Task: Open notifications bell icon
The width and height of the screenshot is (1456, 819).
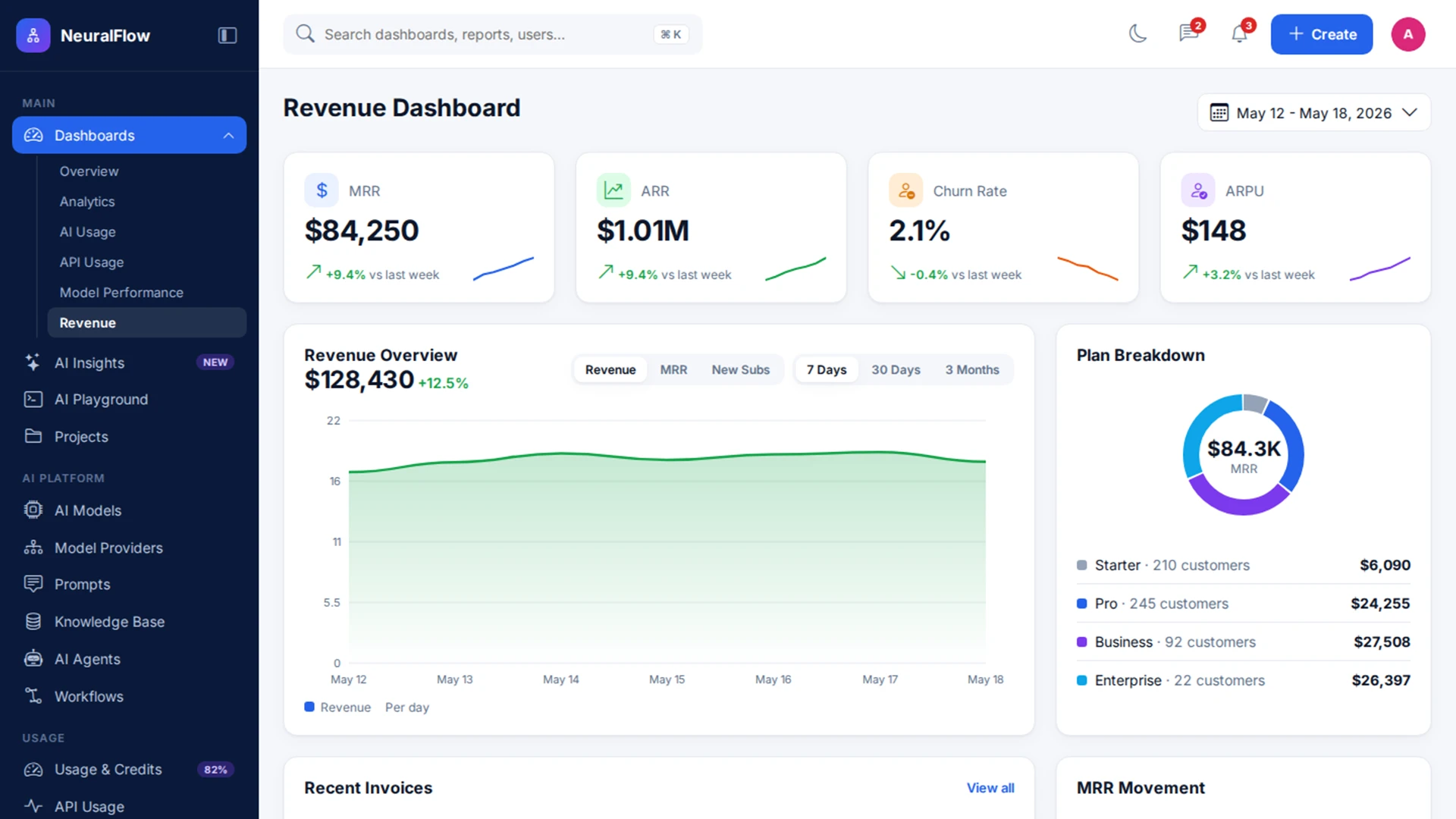Action: [1239, 33]
